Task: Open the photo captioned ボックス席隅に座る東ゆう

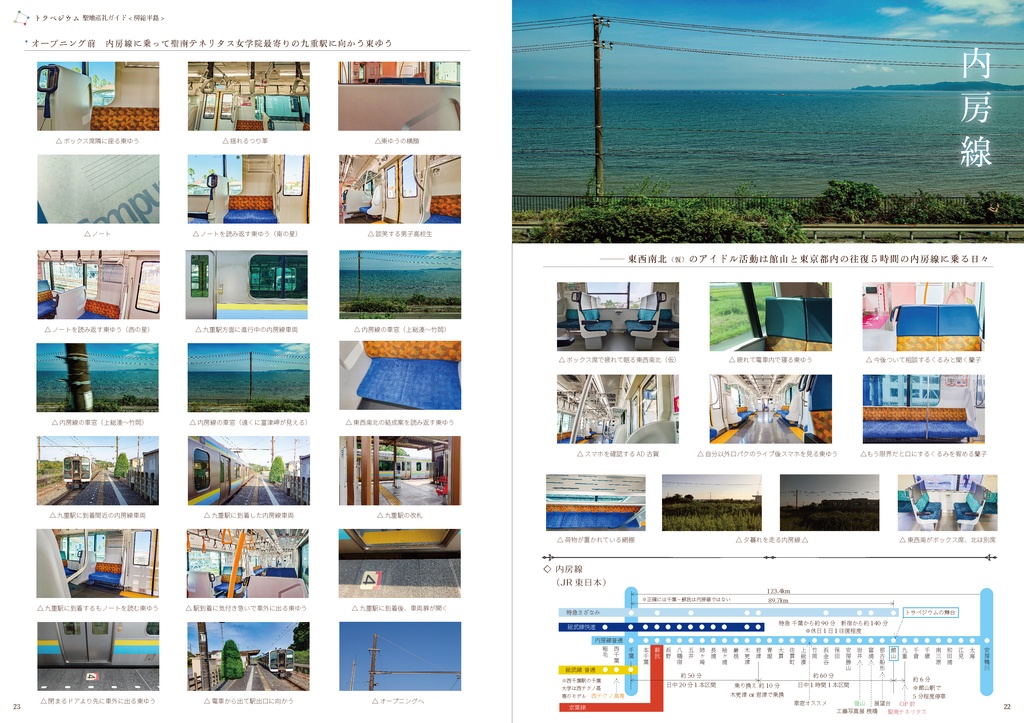Action: (x=98, y=96)
